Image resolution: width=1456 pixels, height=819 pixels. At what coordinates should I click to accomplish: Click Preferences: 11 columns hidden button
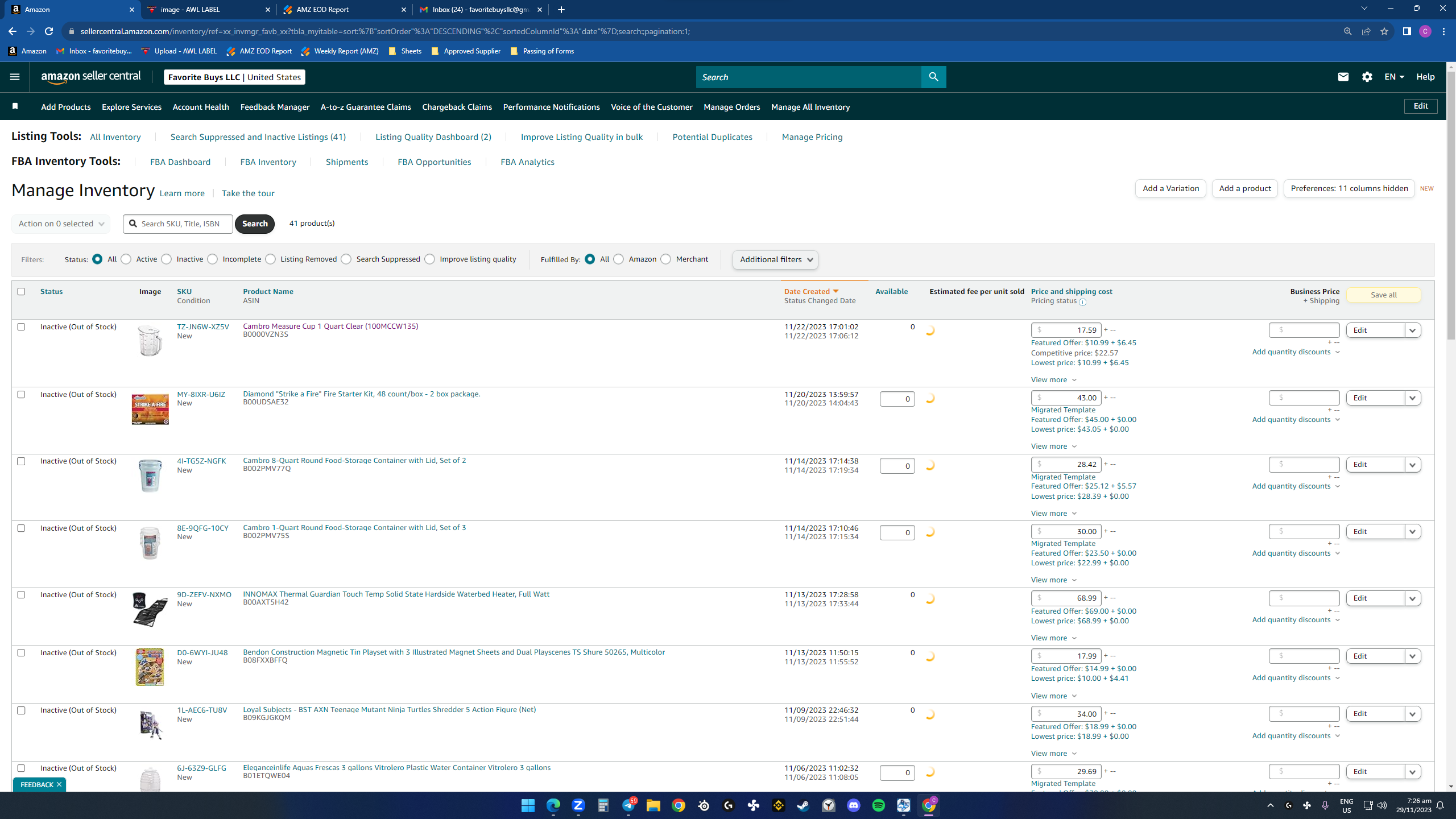coord(1349,188)
